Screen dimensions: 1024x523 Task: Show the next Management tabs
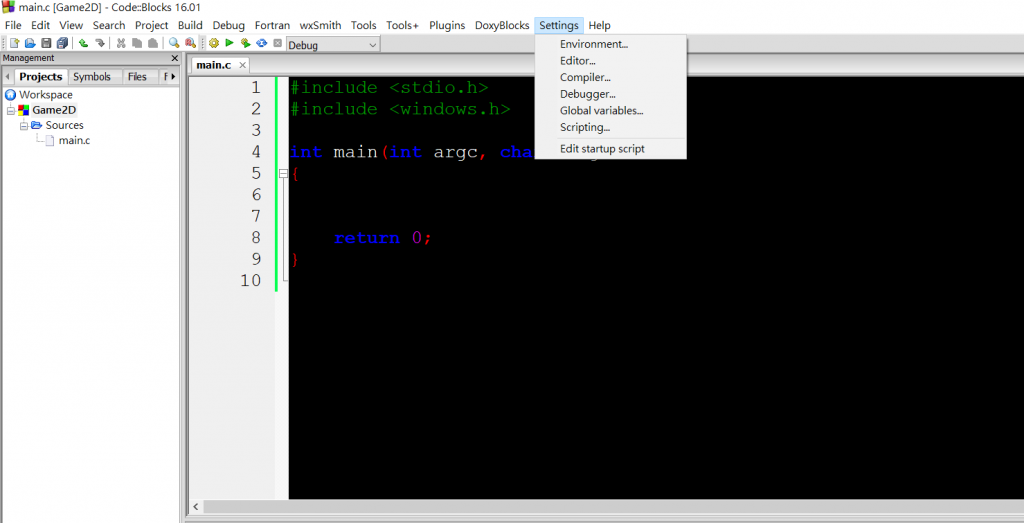click(174, 77)
